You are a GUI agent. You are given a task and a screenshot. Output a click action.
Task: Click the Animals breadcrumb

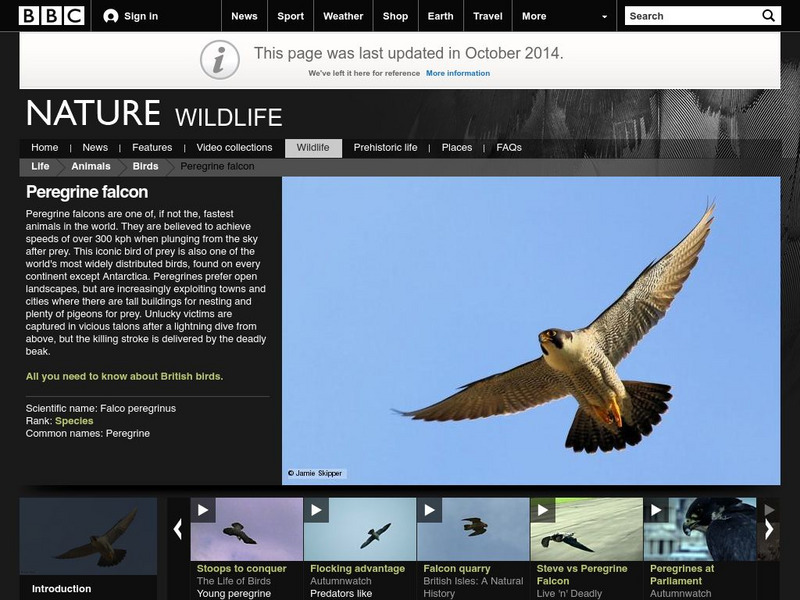(91, 166)
